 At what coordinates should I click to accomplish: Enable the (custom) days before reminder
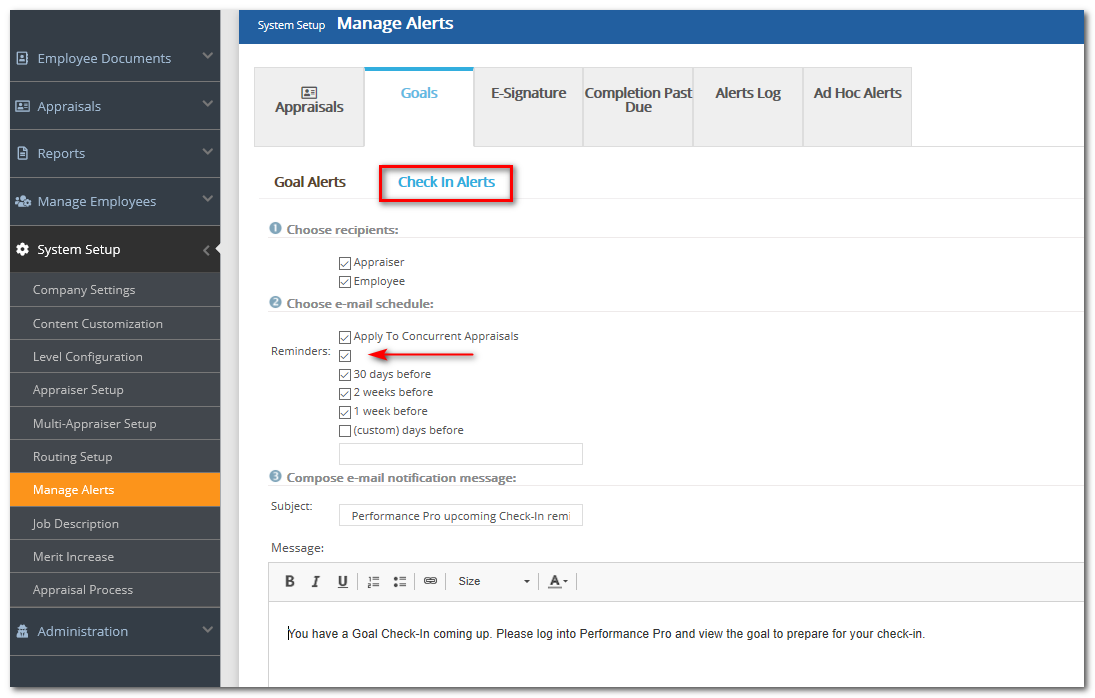click(x=345, y=430)
